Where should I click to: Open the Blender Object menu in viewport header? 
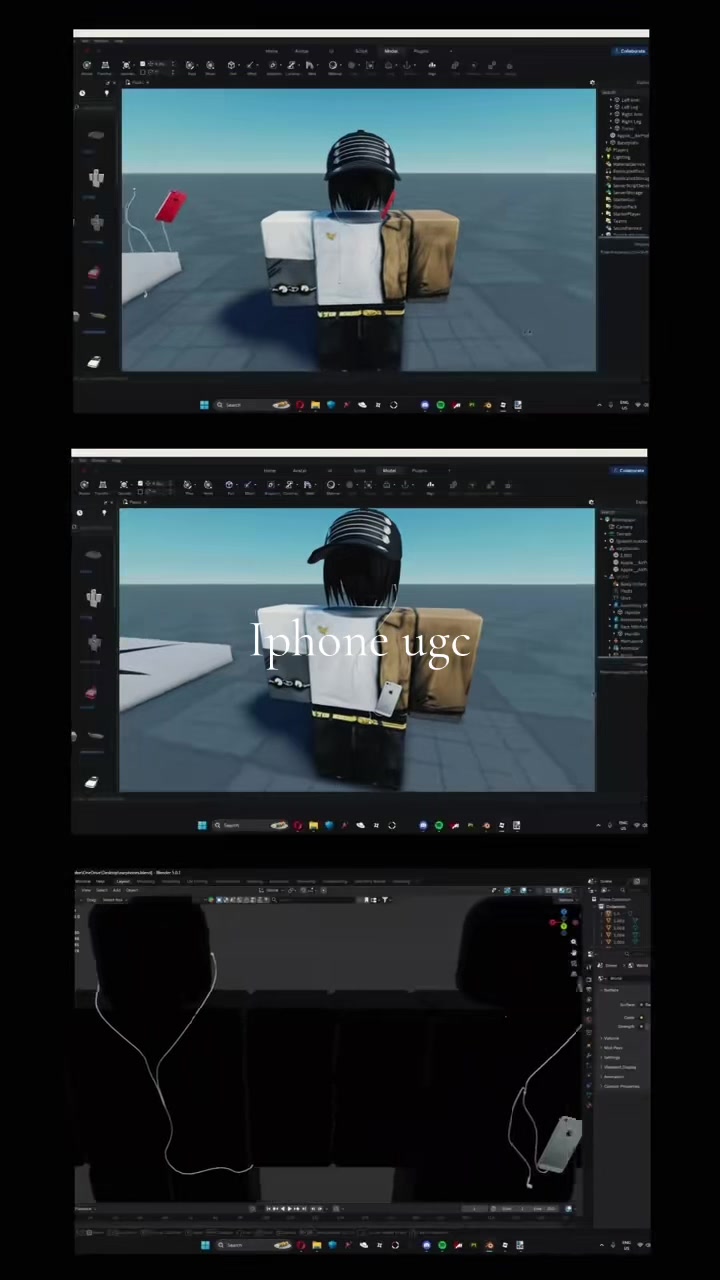click(x=132, y=890)
